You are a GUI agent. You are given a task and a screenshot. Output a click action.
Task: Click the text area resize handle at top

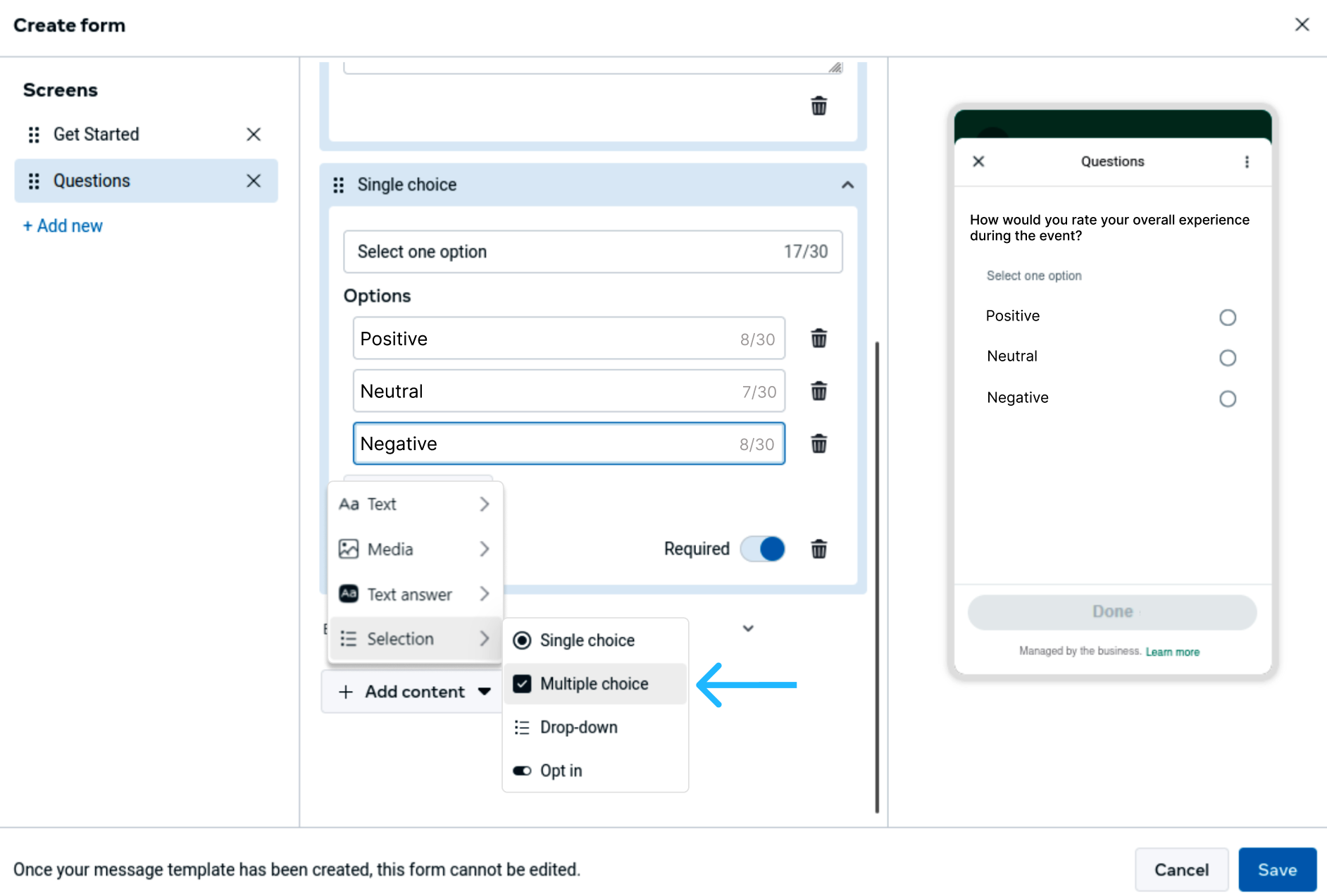[835, 67]
